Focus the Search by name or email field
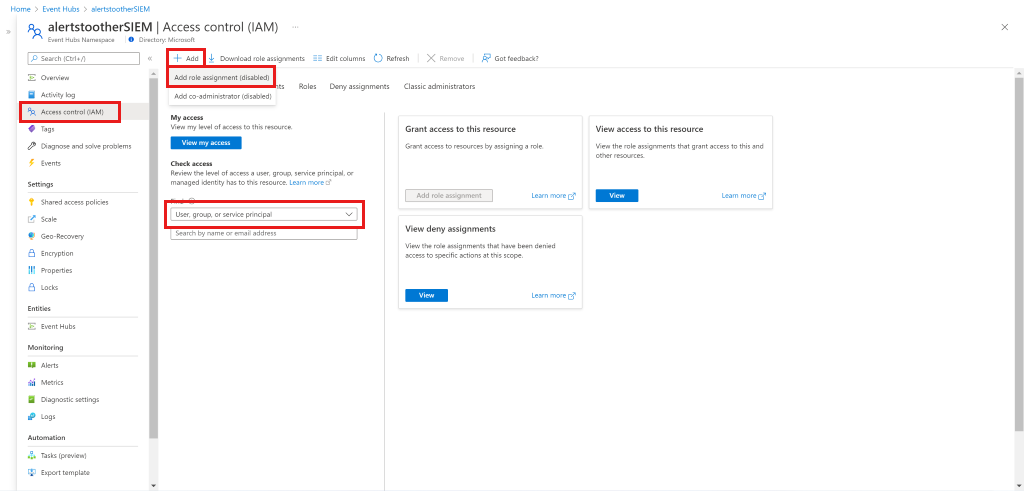This screenshot has width=1024, height=491. [x=264, y=233]
